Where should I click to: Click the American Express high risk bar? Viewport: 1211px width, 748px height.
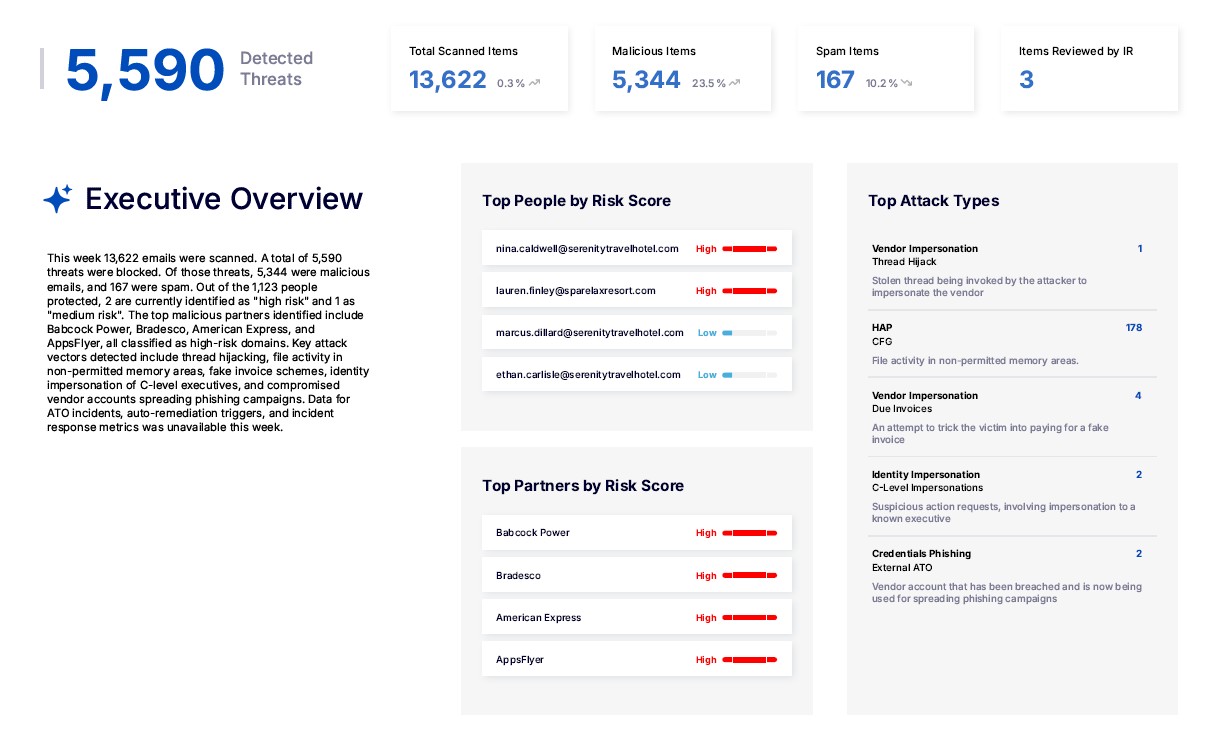[x=749, y=618]
